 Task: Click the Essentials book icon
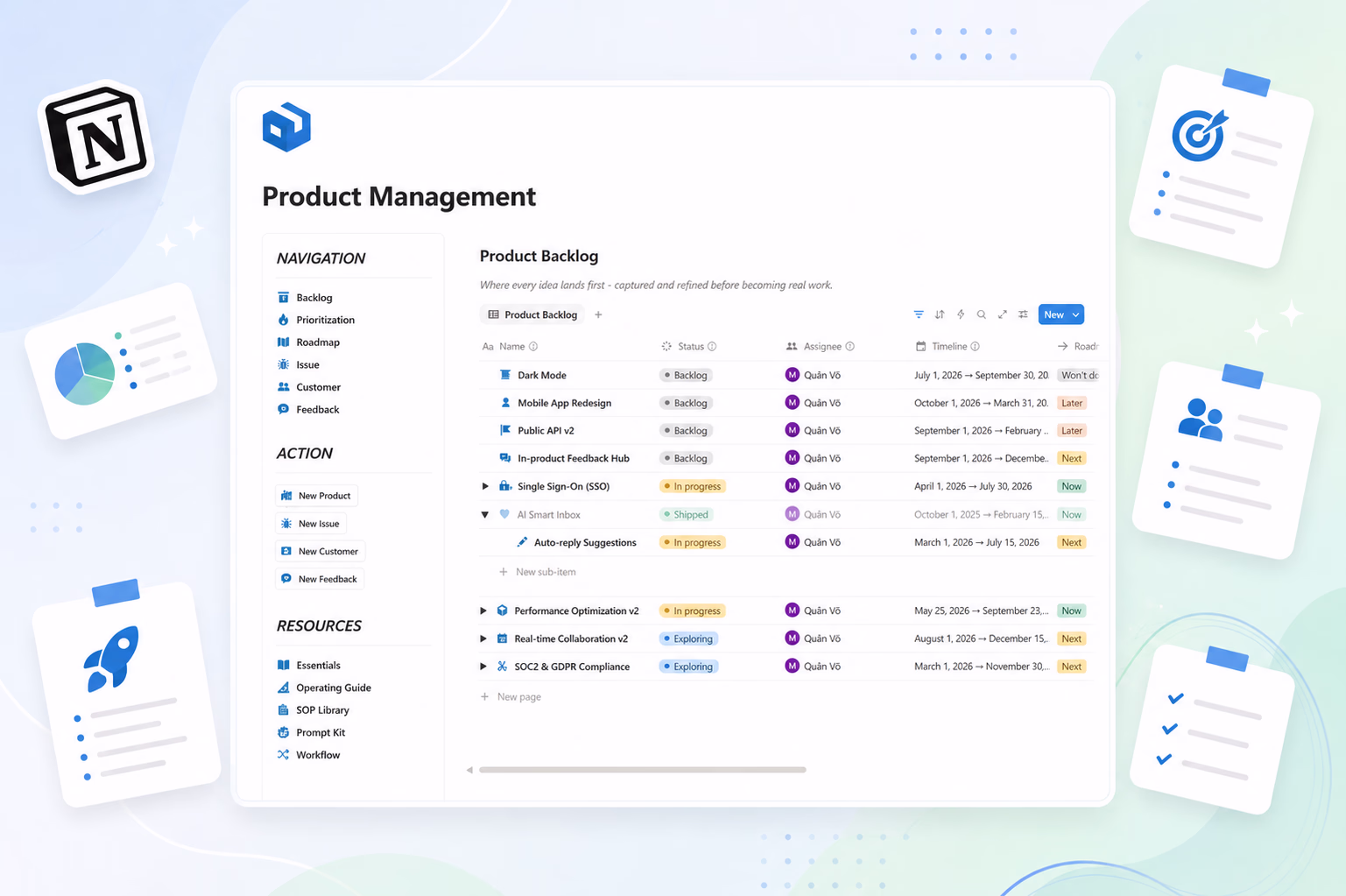click(x=283, y=665)
